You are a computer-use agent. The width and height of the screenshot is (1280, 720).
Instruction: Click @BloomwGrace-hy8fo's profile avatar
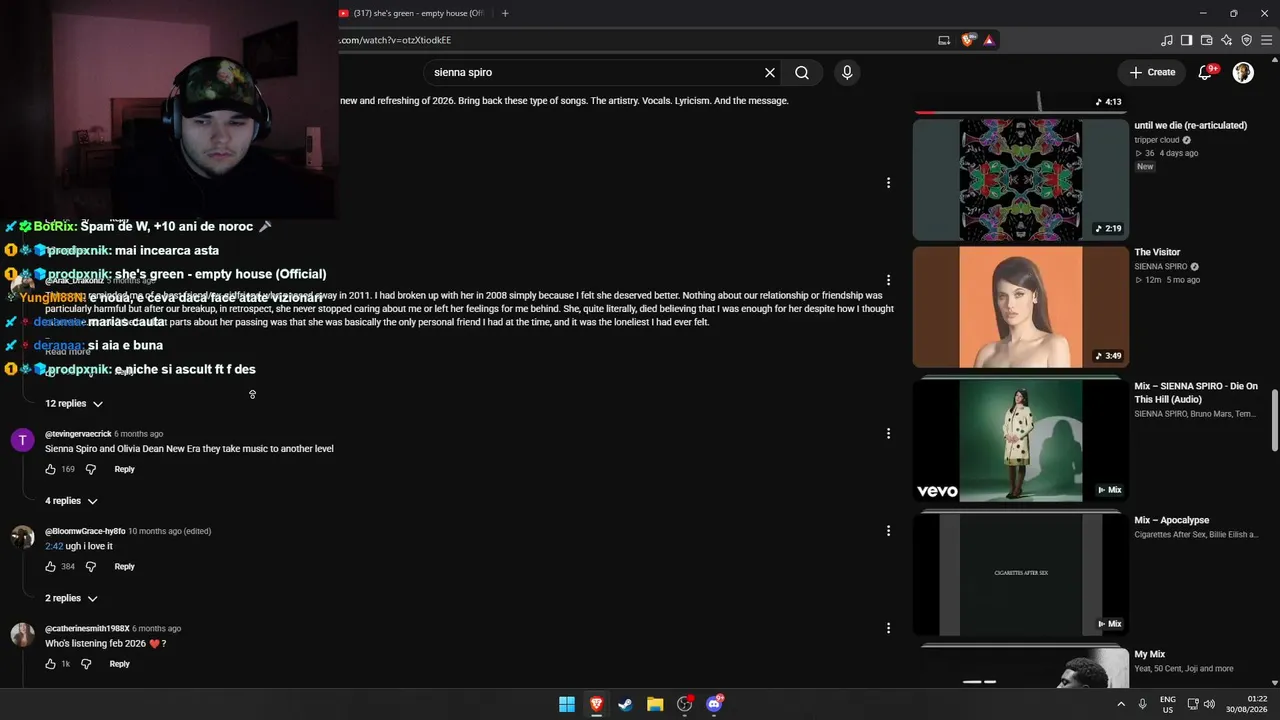pos(22,538)
